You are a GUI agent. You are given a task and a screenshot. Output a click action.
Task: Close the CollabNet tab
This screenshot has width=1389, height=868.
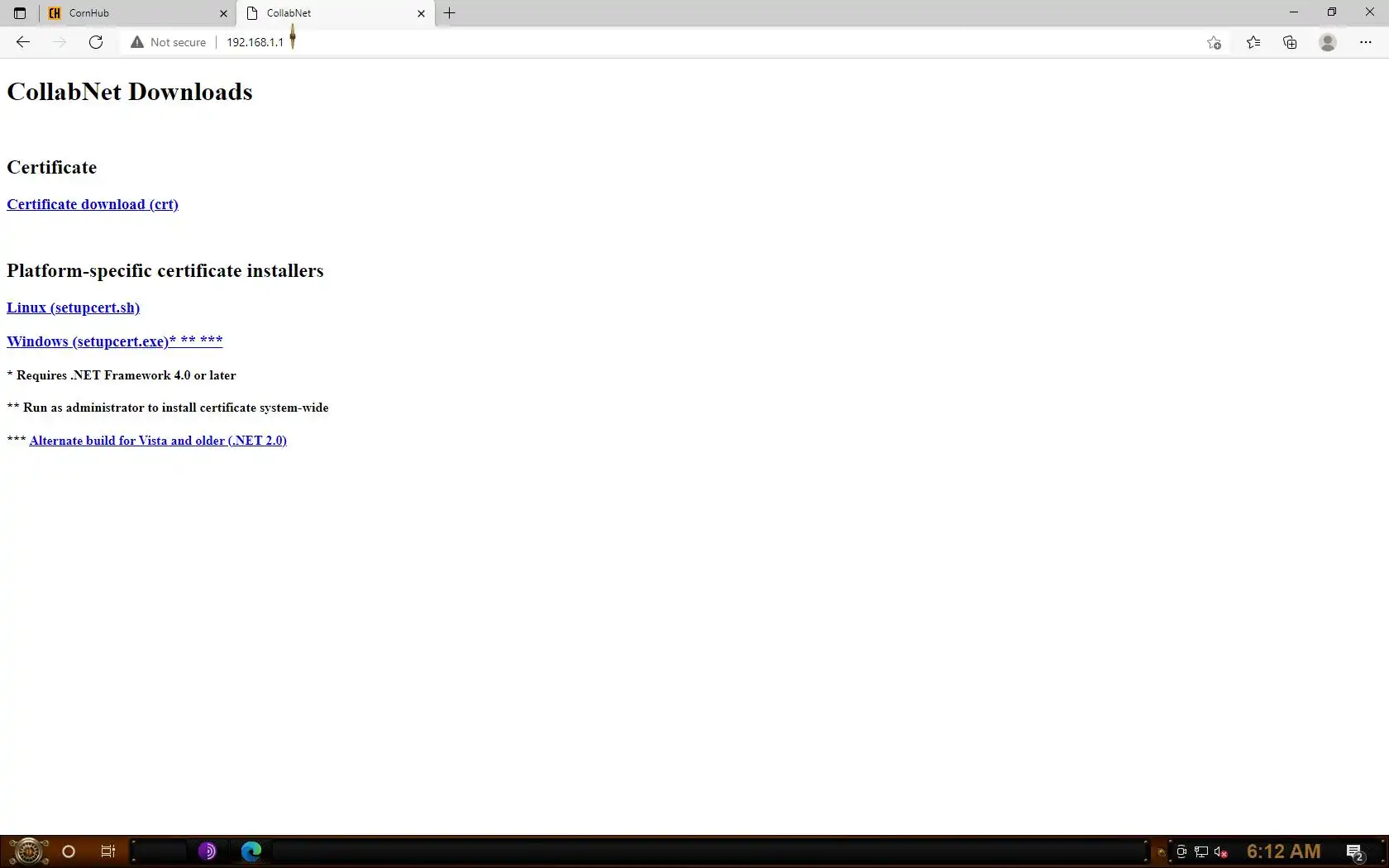click(421, 13)
